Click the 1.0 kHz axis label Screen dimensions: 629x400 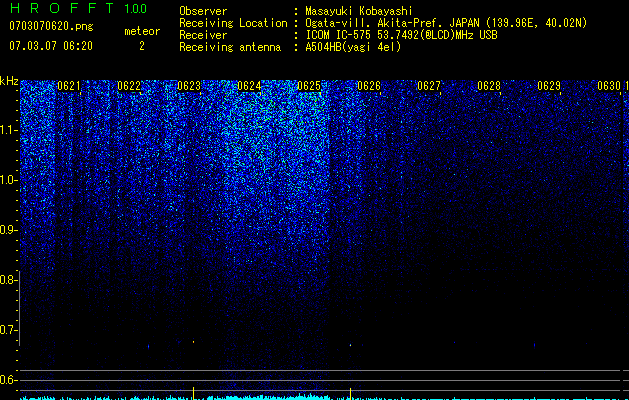(x=8, y=180)
